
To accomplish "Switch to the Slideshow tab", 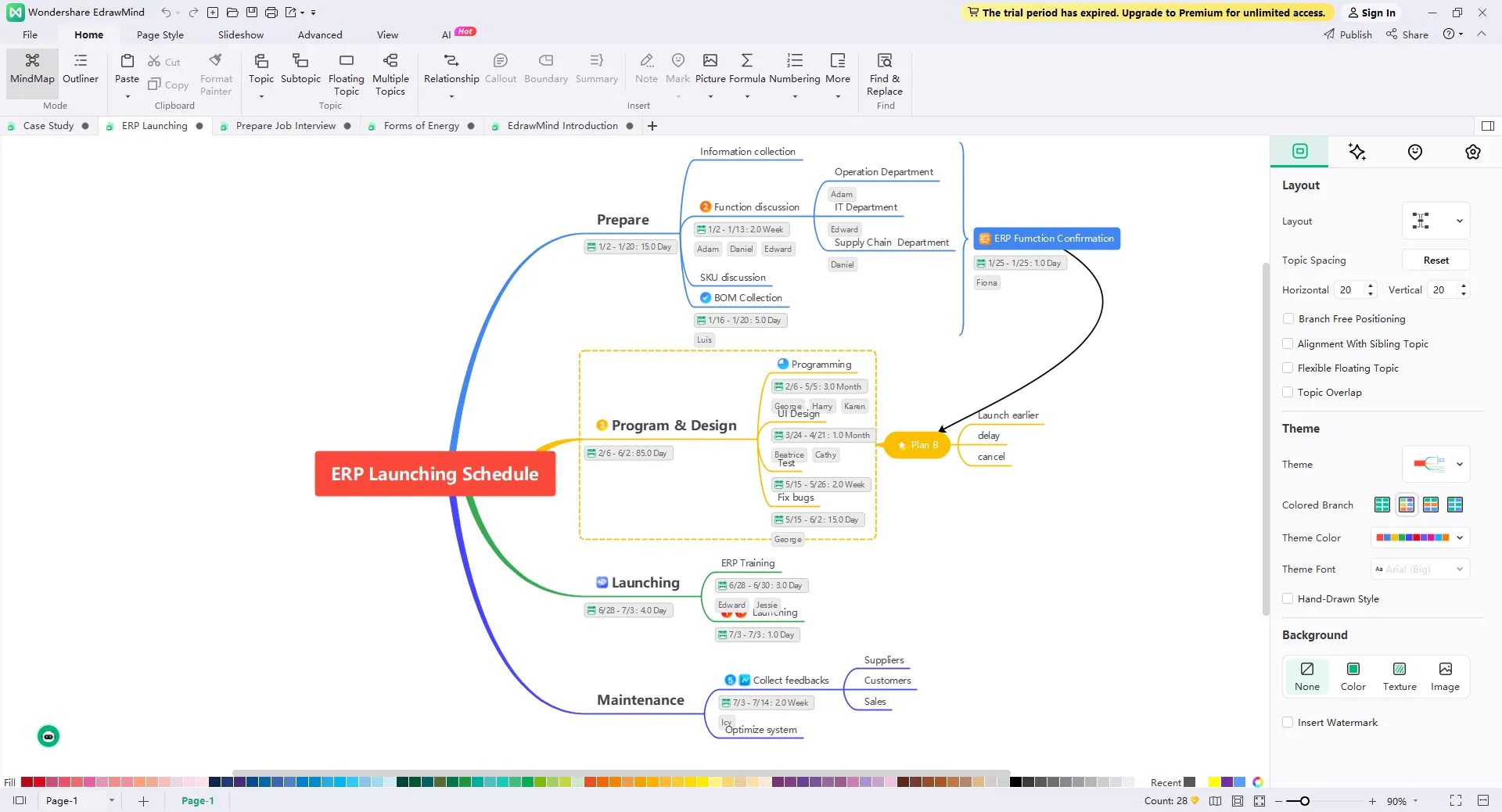I will coord(241,34).
